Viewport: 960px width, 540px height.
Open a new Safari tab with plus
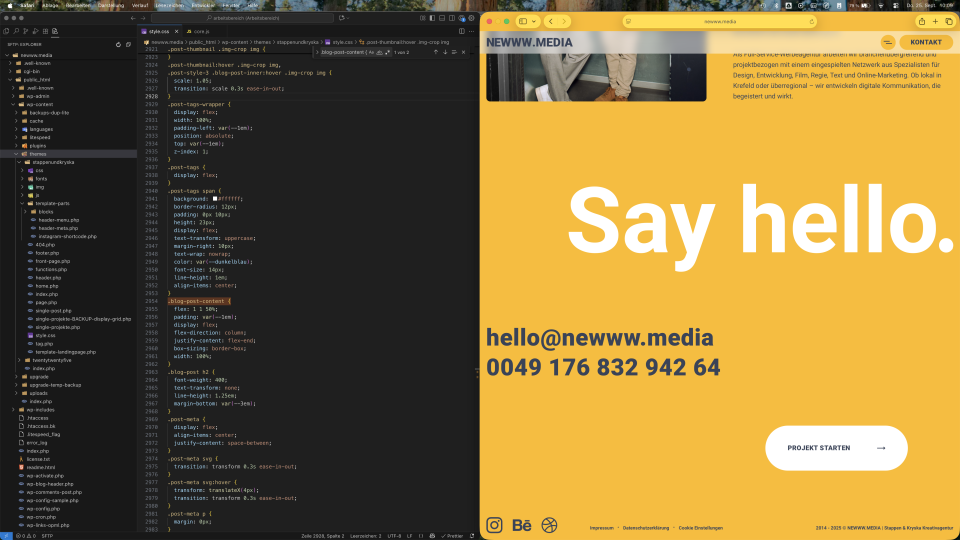pos(935,21)
